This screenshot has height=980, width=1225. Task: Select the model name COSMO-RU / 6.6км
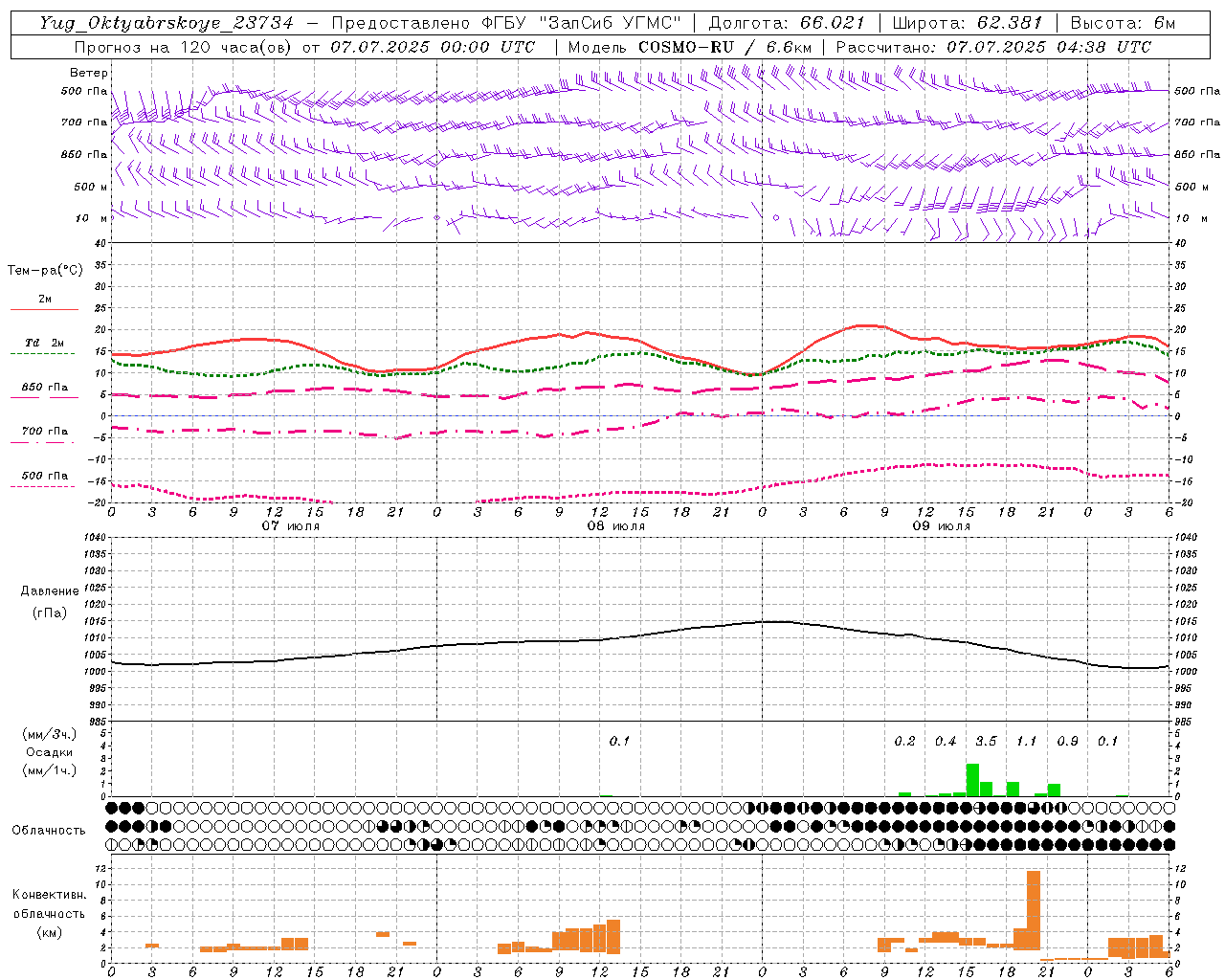(724, 47)
